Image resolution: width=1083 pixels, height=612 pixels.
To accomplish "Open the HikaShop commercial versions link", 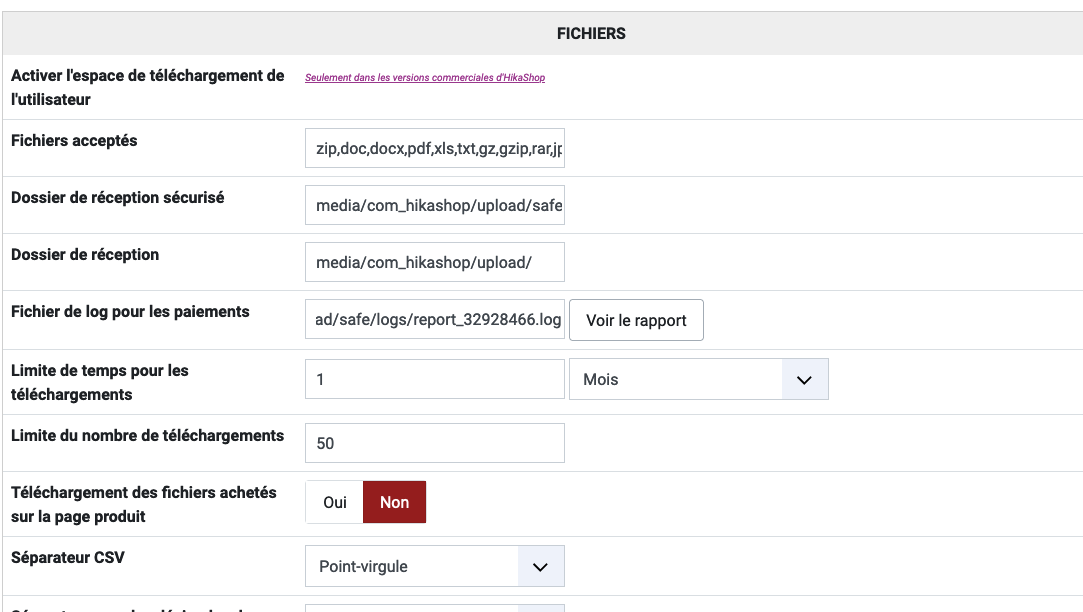I will [x=425, y=77].
